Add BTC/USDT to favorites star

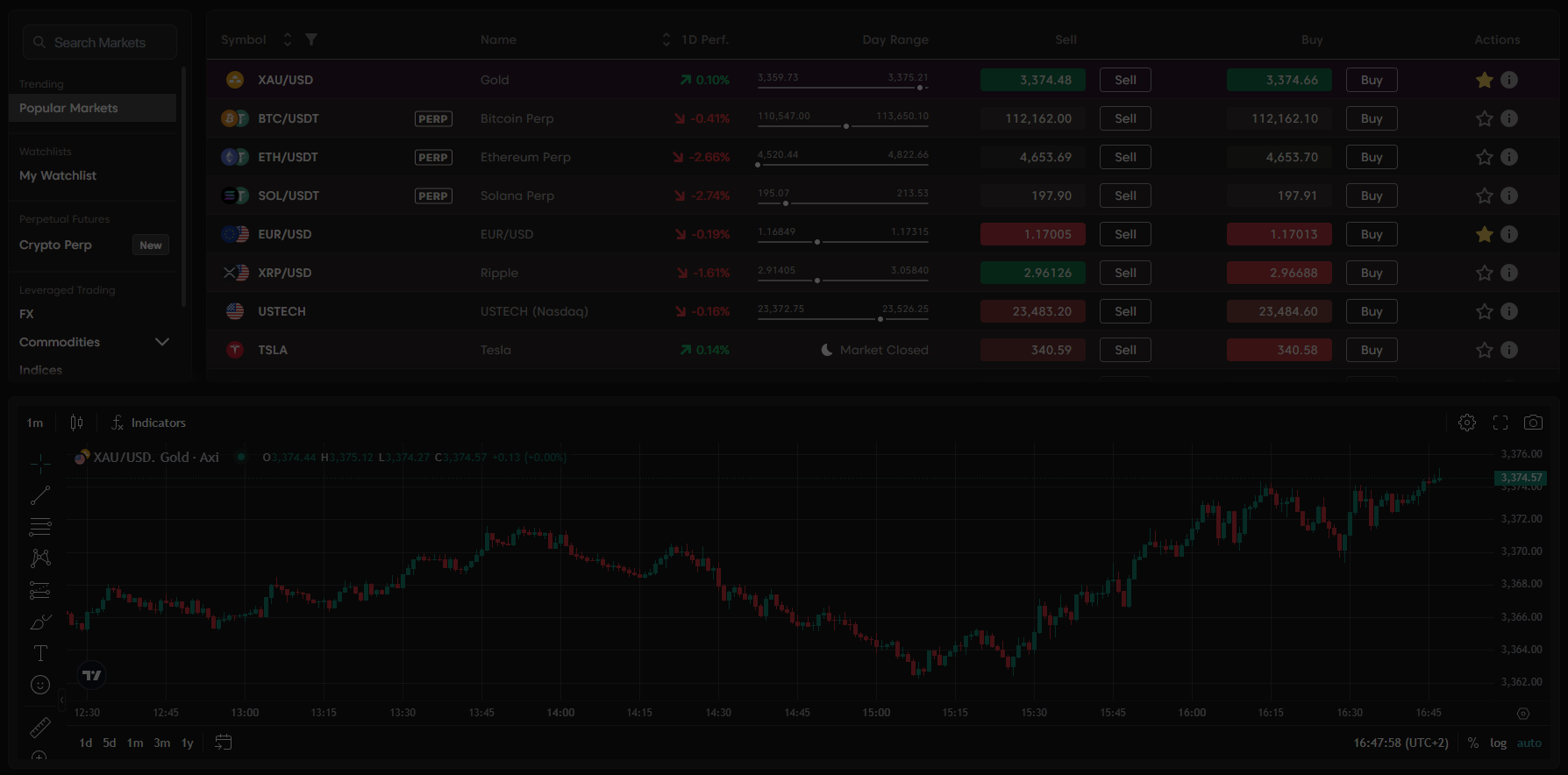pyautogui.click(x=1484, y=118)
